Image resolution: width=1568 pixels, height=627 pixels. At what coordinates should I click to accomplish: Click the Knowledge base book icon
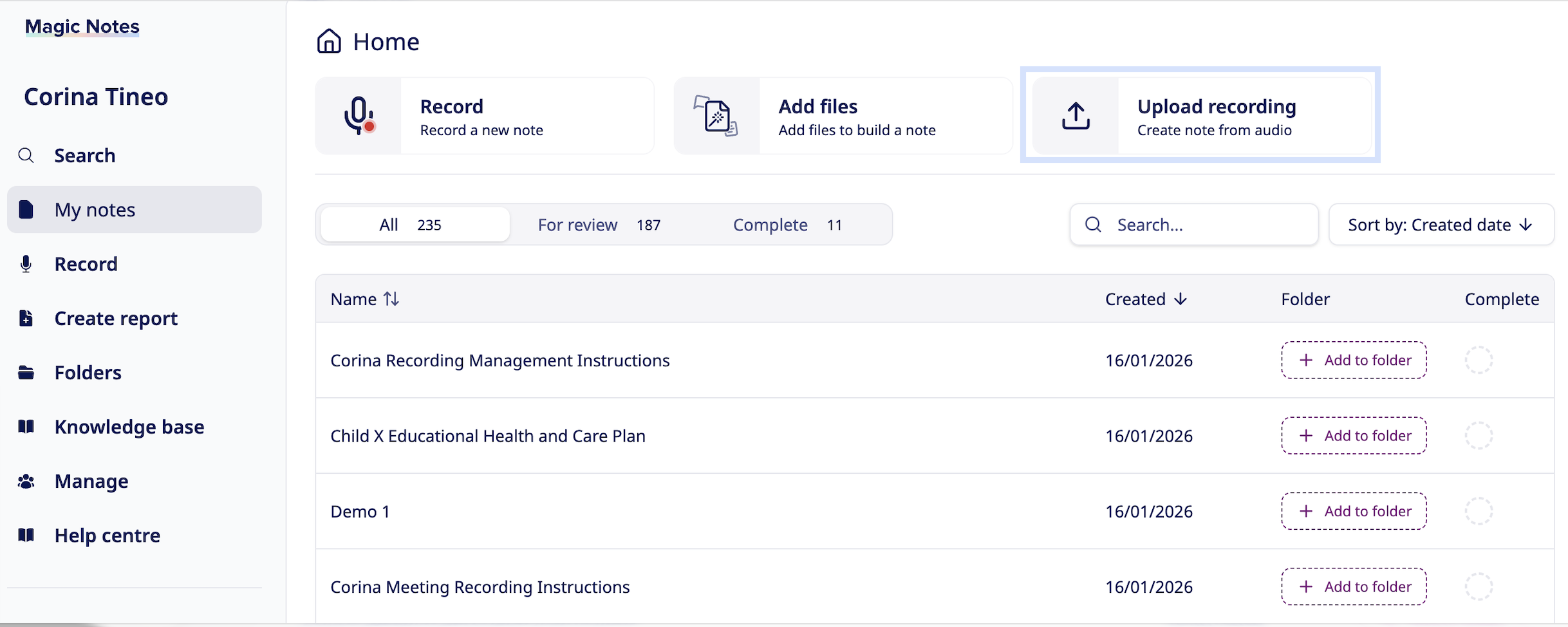tap(26, 427)
